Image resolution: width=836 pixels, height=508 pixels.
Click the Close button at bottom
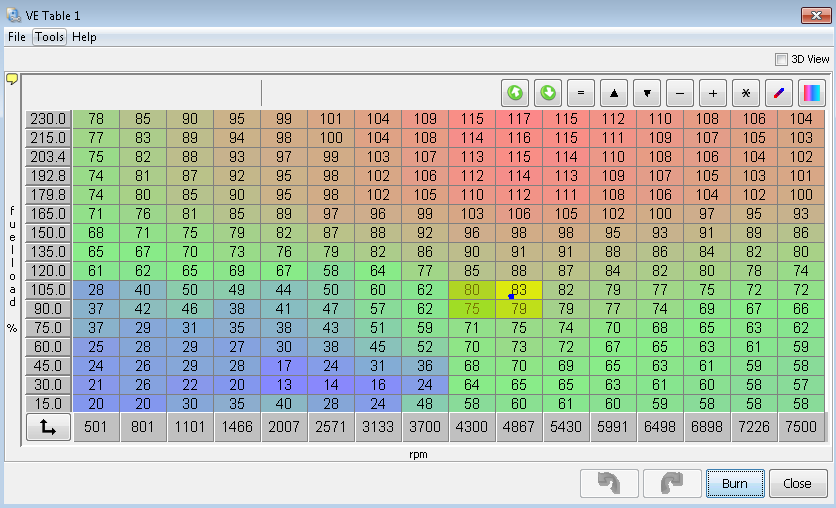797,483
